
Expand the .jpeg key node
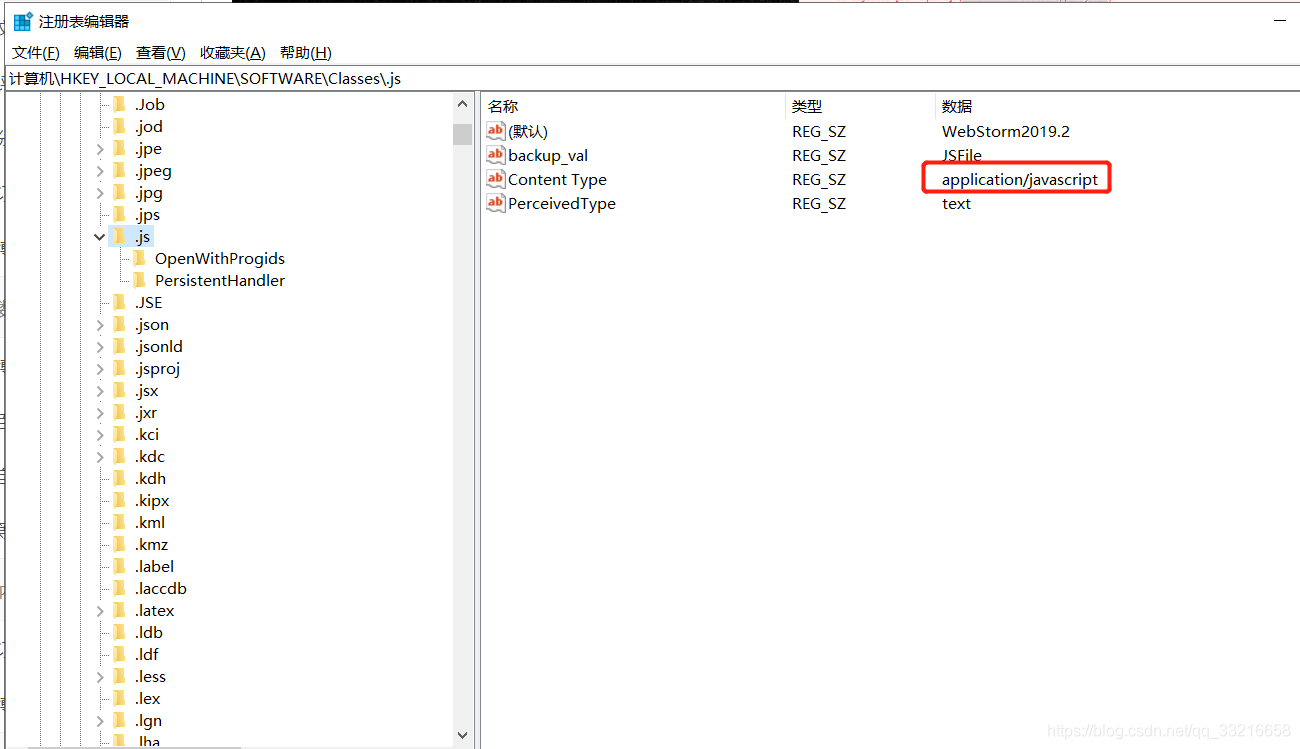[x=100, y=171]
